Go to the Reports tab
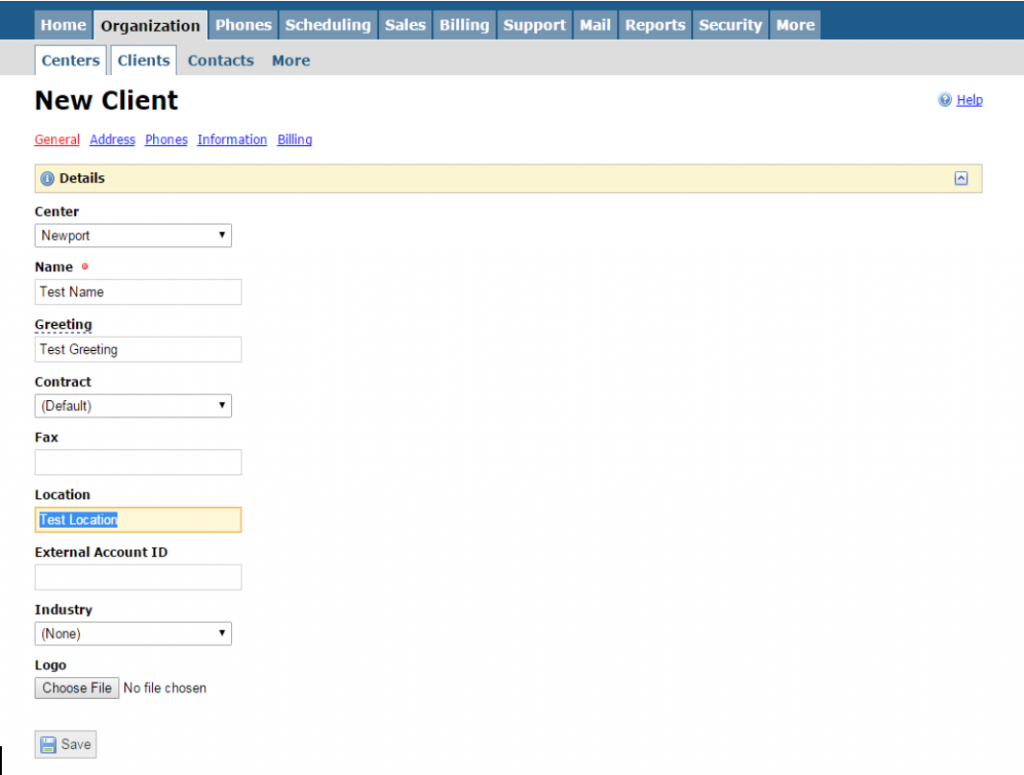The height and width of the screenshot is (775, 1024). [655, 25]
